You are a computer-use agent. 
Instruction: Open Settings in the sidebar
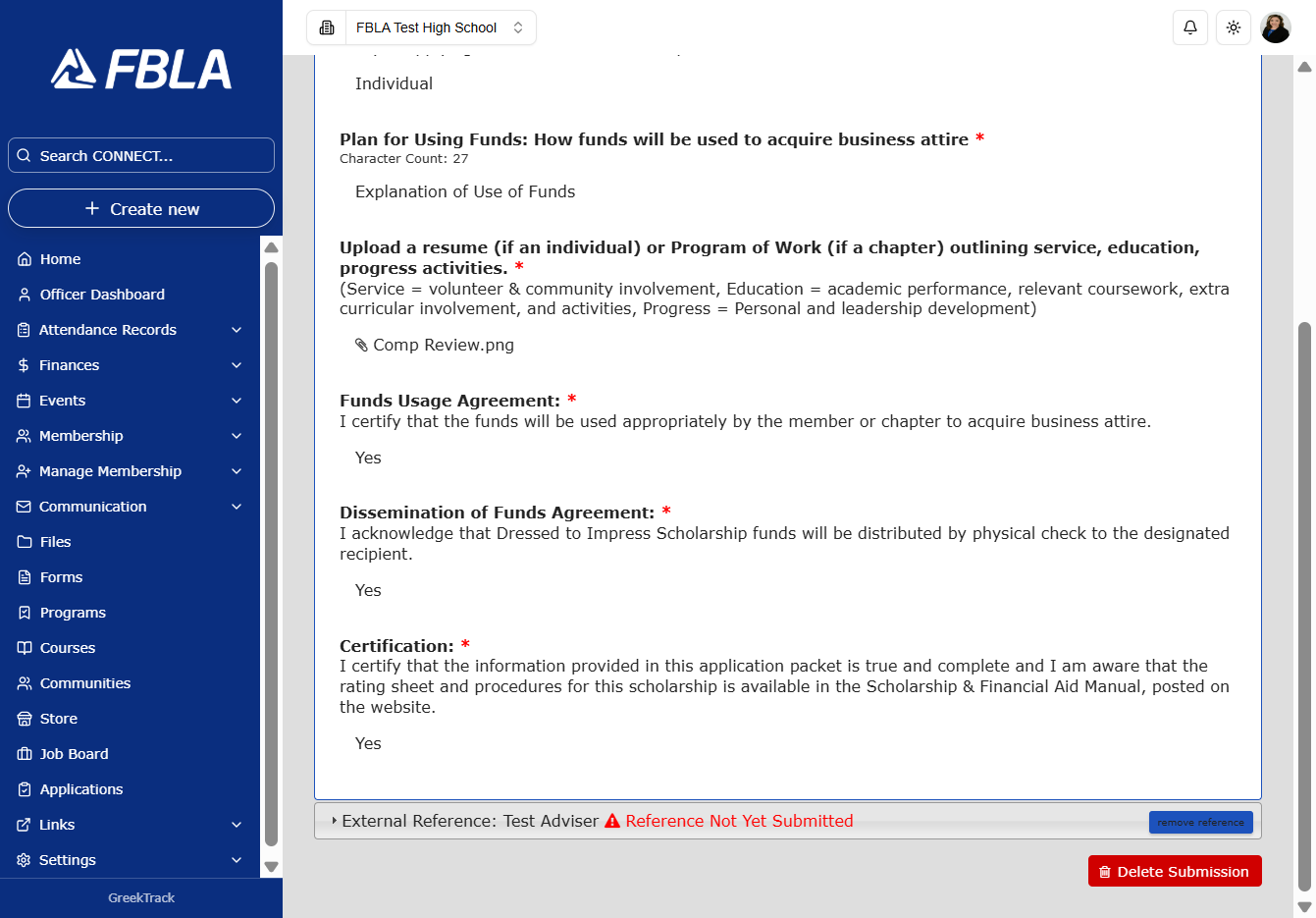tap(130, 860)
